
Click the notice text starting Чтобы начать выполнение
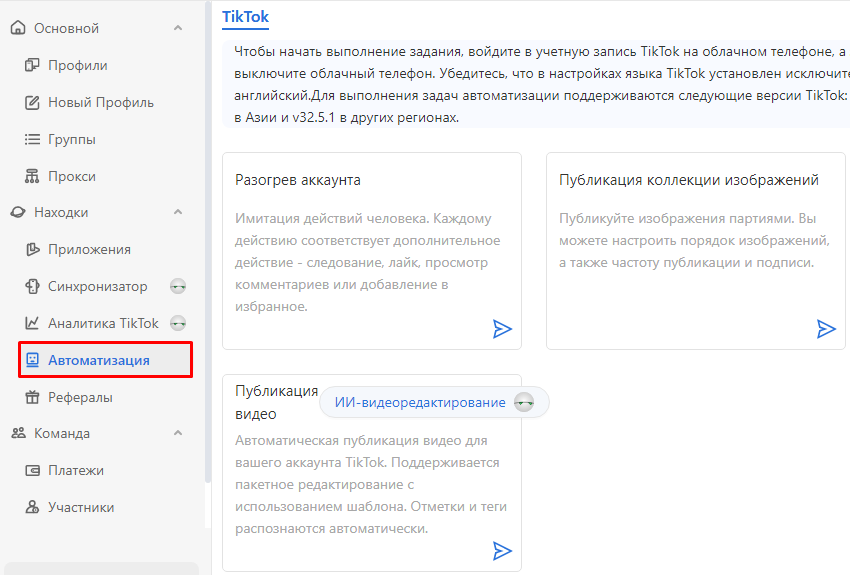[541, 85]
